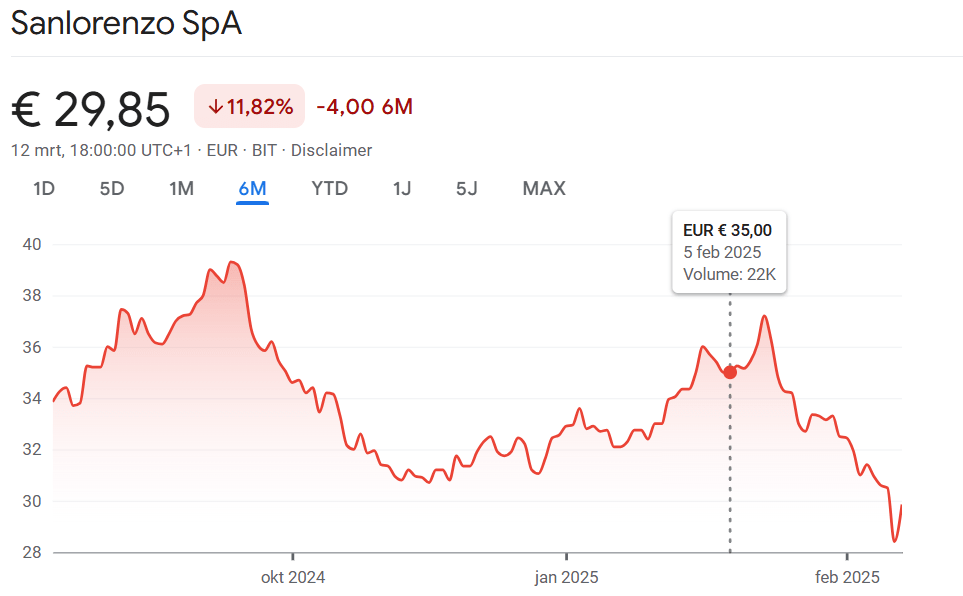Switch chart to YTD view

click(329, 188)
